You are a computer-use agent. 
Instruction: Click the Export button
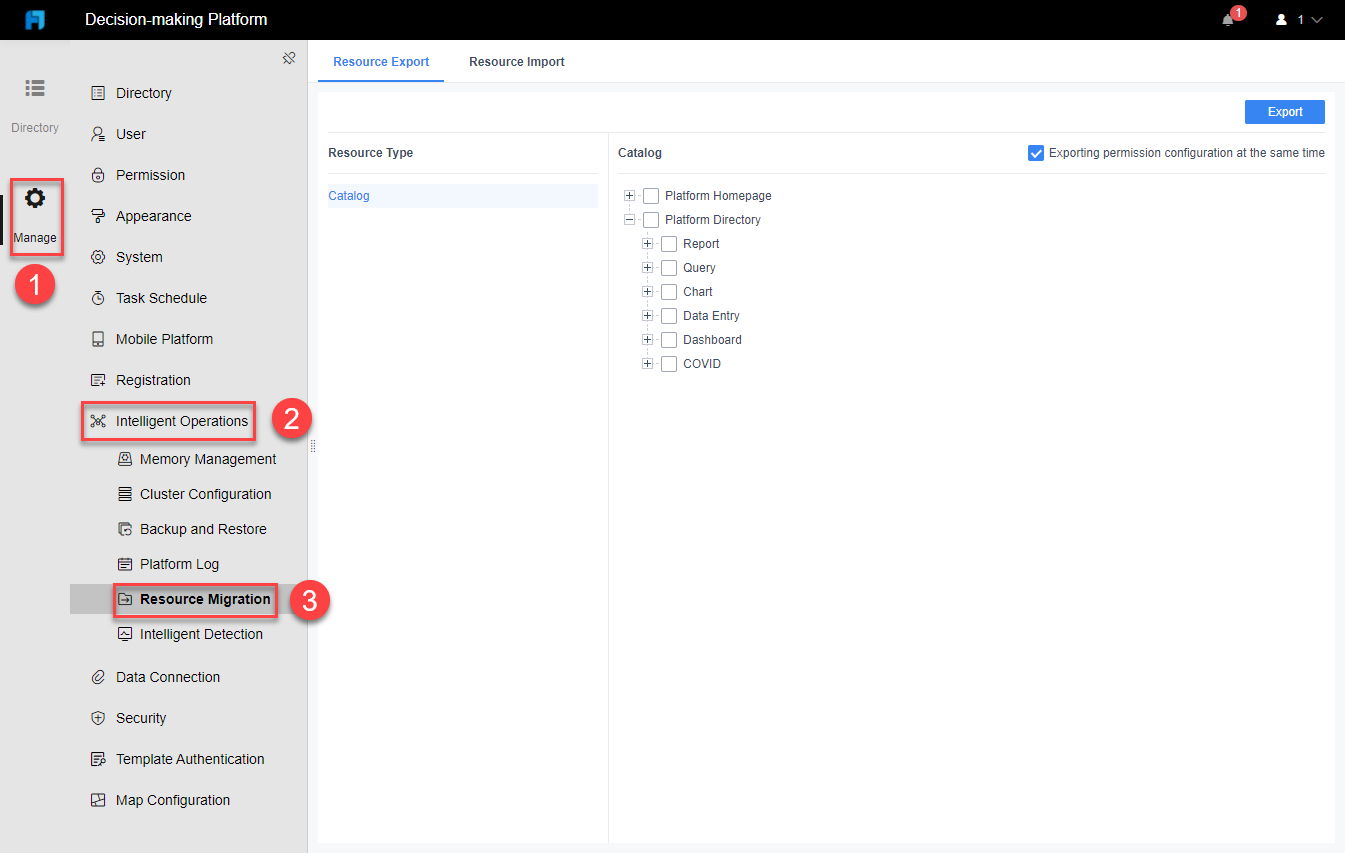click(x=1284, y=111)
